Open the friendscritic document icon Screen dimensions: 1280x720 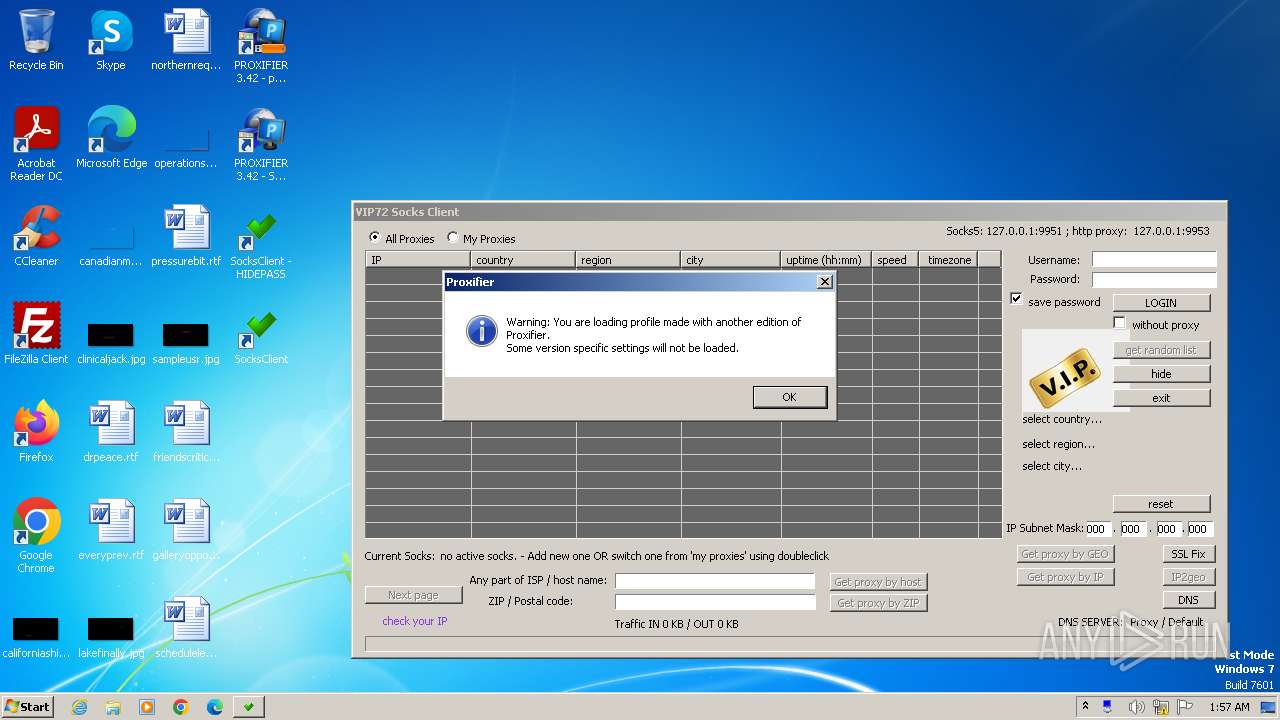tap(186, 432)
